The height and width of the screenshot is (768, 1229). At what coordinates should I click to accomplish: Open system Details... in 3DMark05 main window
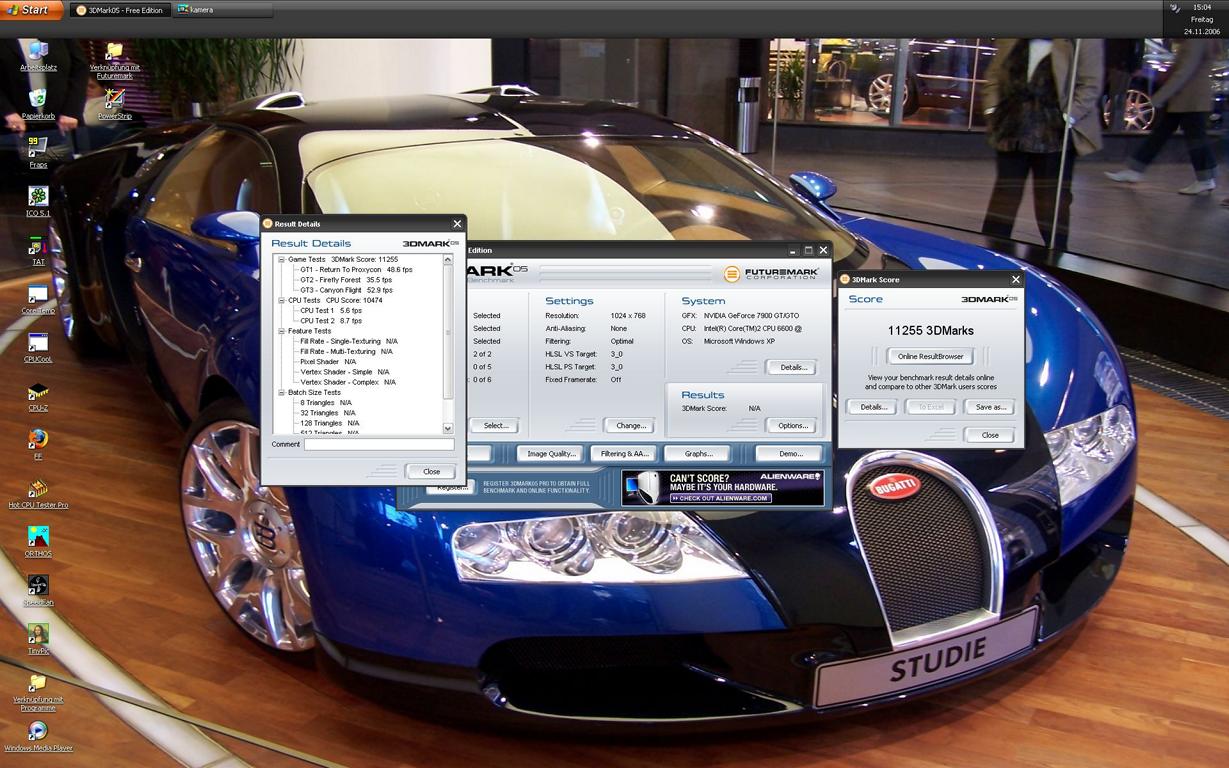click(x=793, y=367)
